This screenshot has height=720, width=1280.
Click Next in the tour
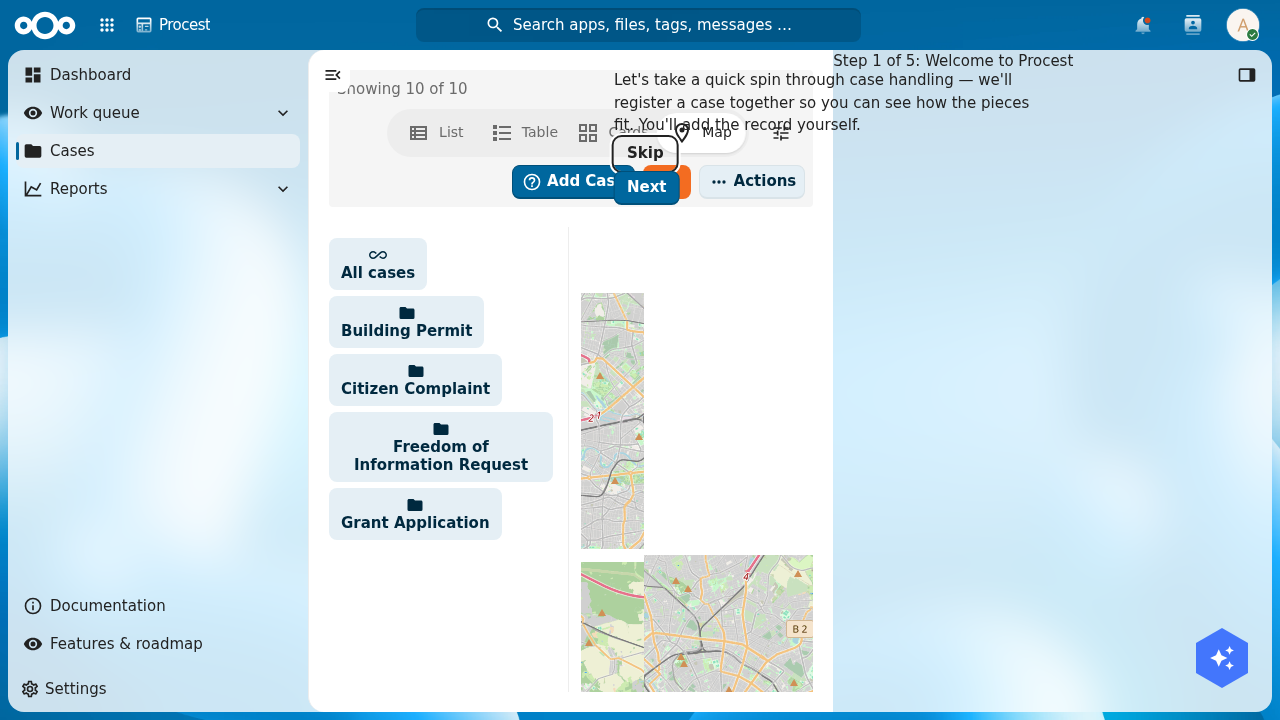point(646,187)
